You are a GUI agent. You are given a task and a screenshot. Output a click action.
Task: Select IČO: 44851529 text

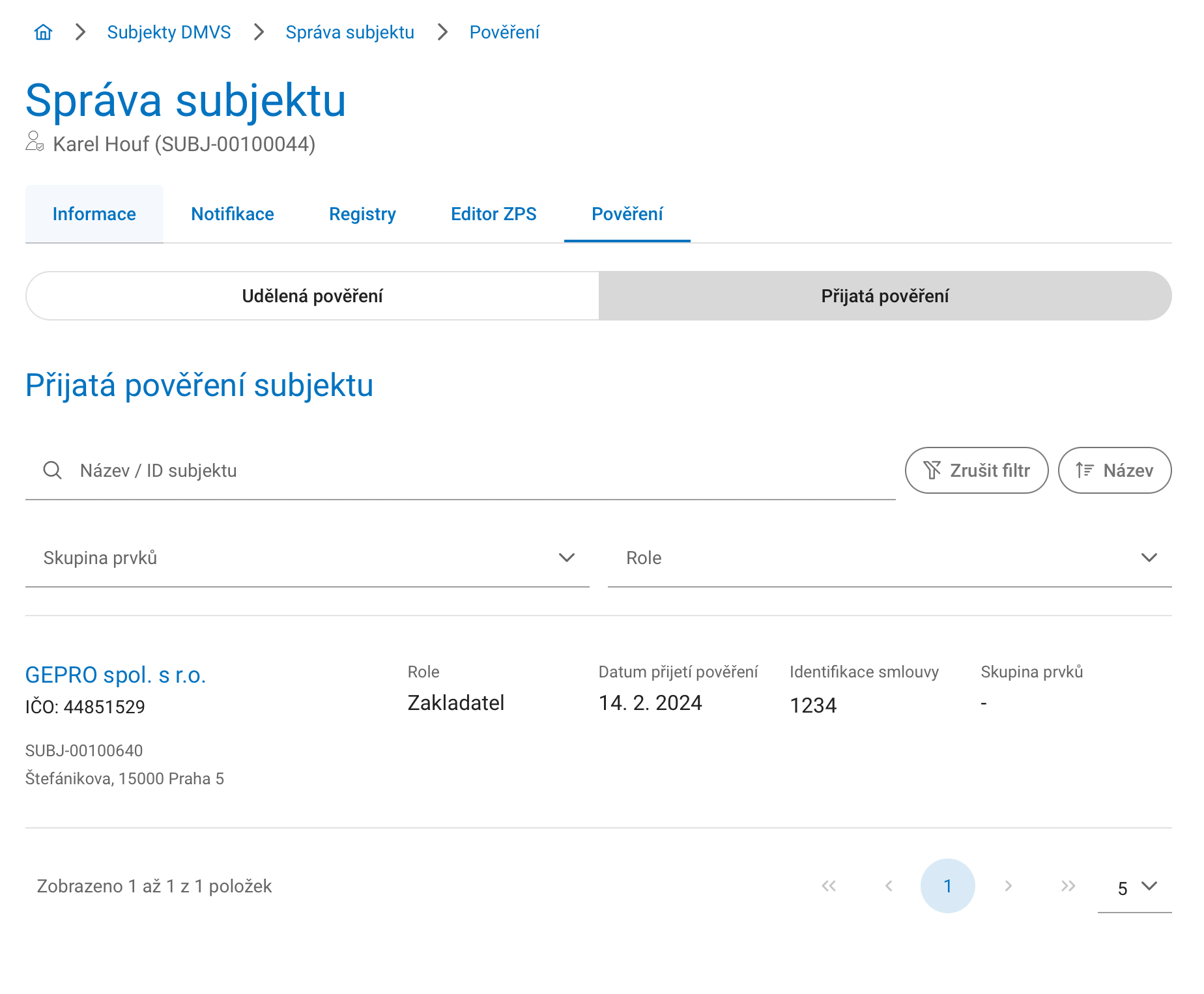coord(85,707)
